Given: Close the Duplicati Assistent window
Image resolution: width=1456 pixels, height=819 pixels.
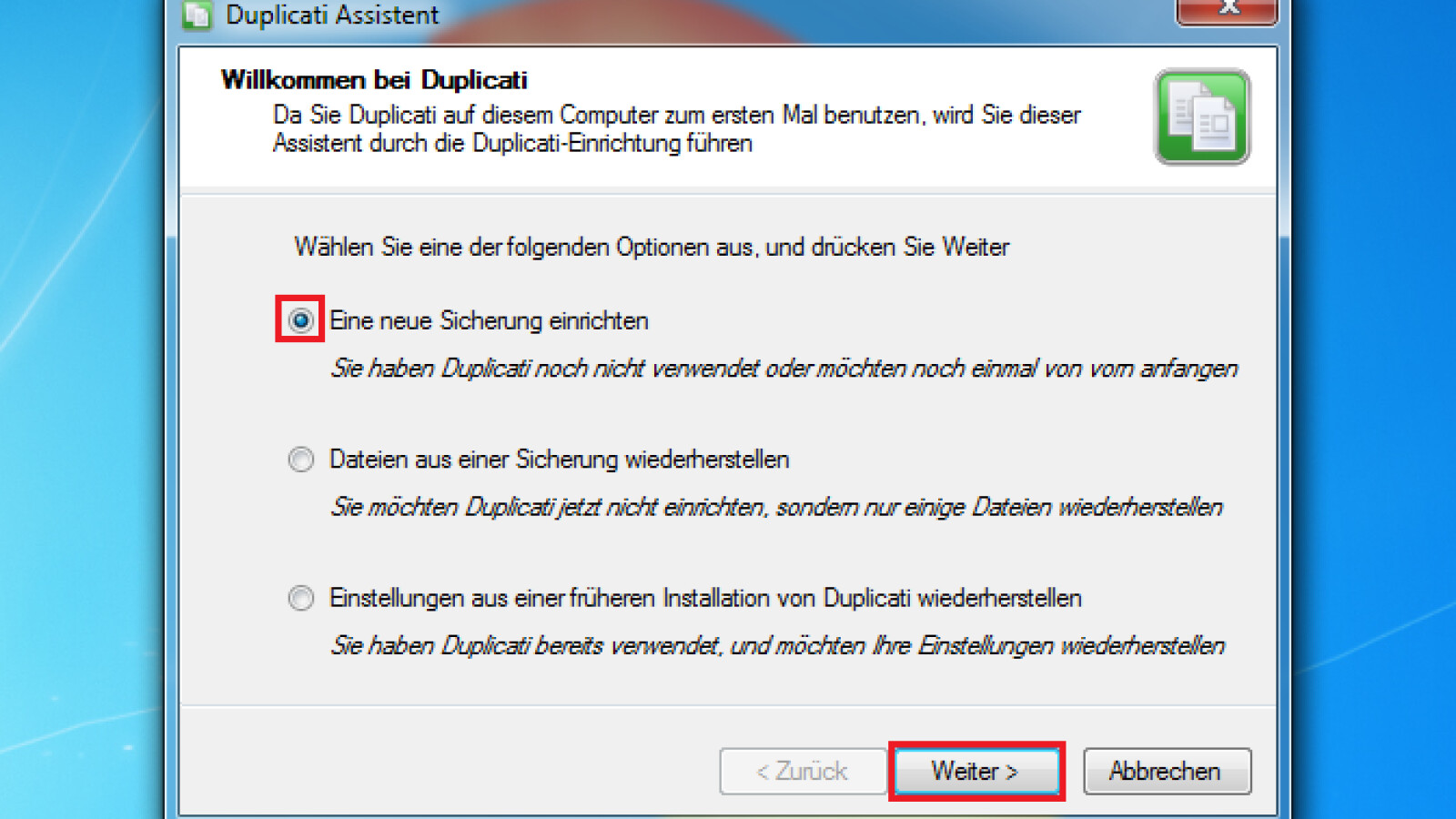Looking at the screenshot, I should 1228,10.
